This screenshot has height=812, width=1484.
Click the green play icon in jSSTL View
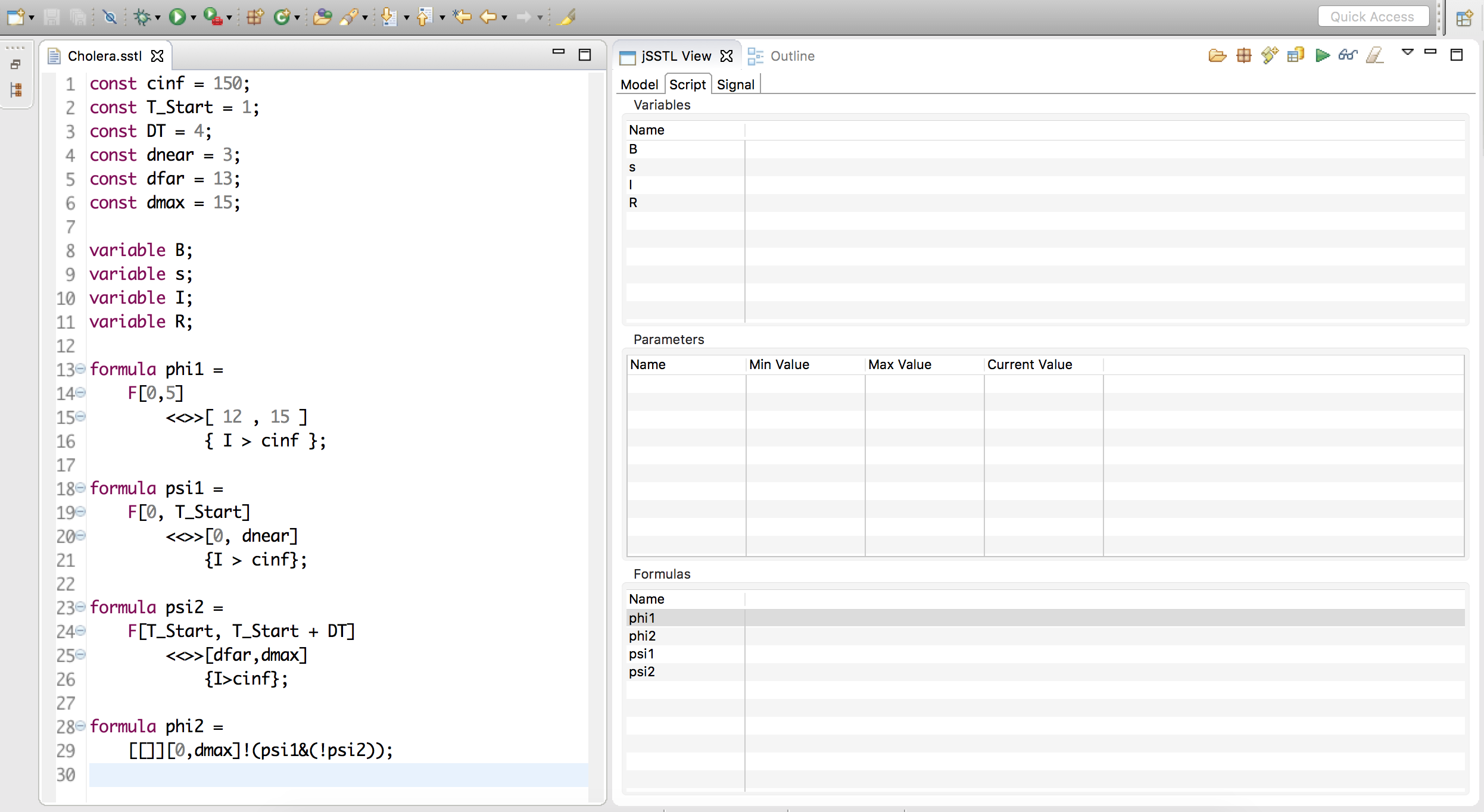(x=1322, y=56)
